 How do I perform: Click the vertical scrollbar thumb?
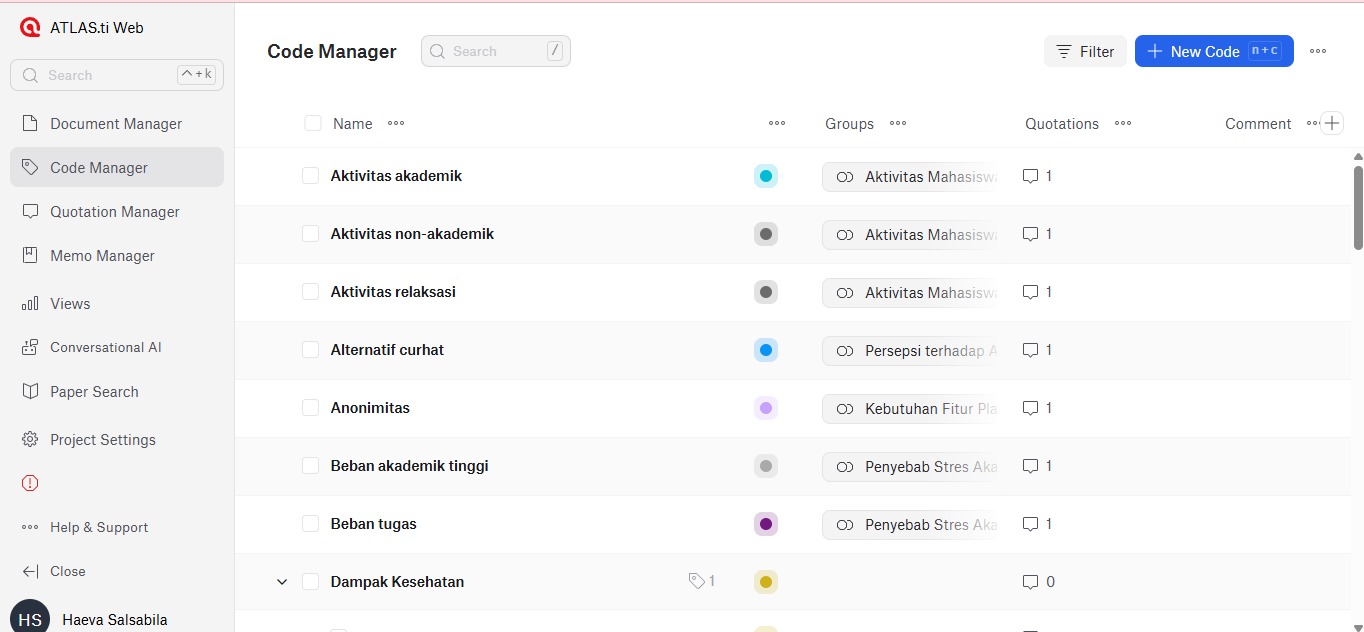coord(1358,207)
